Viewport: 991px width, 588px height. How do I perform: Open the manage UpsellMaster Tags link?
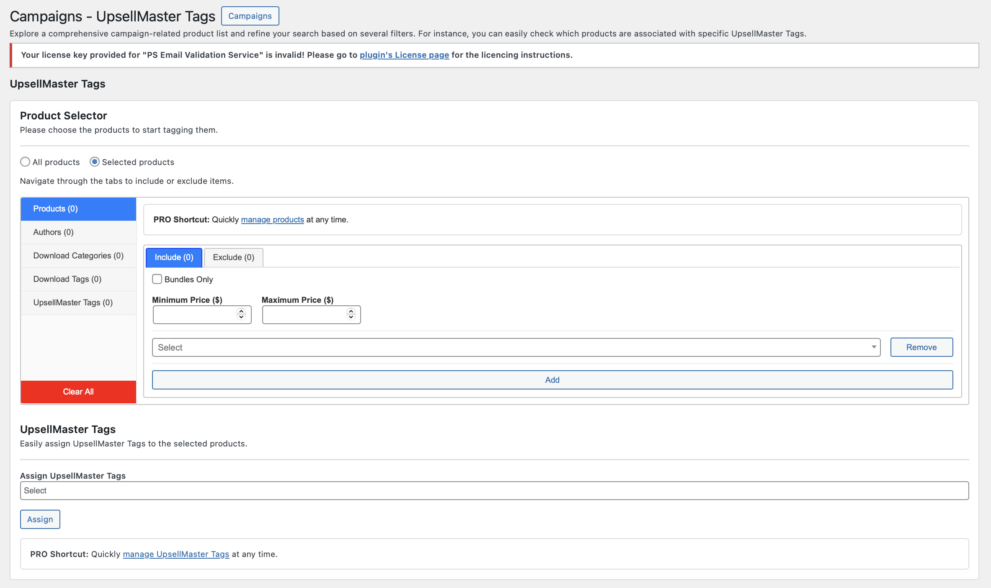[x=178, y=553]
